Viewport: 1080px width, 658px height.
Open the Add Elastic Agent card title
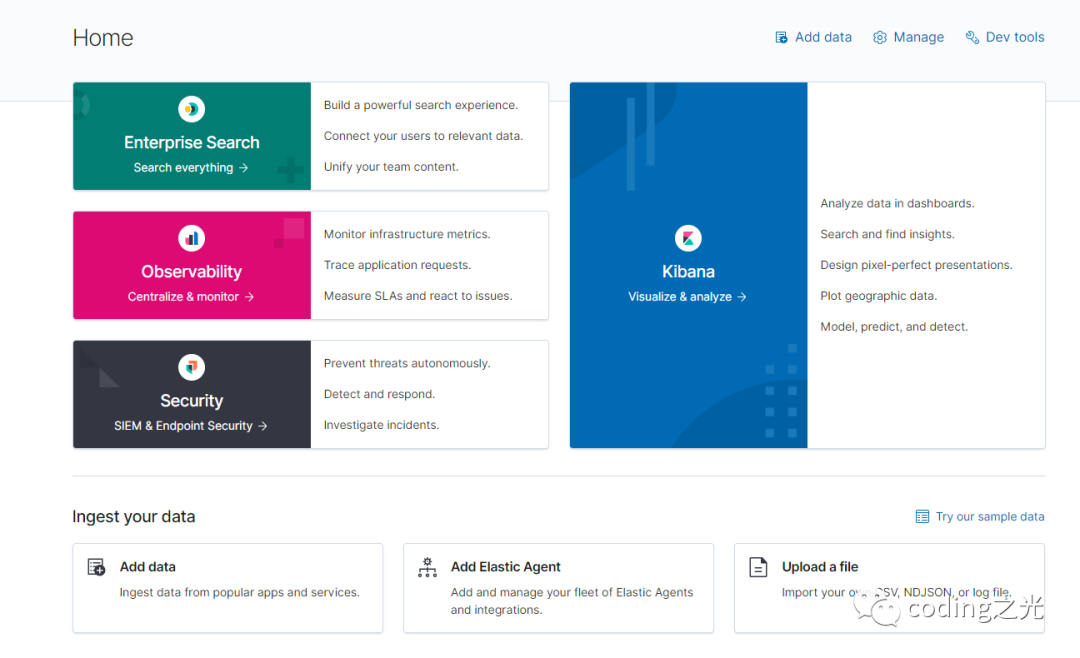coord(506,567)
